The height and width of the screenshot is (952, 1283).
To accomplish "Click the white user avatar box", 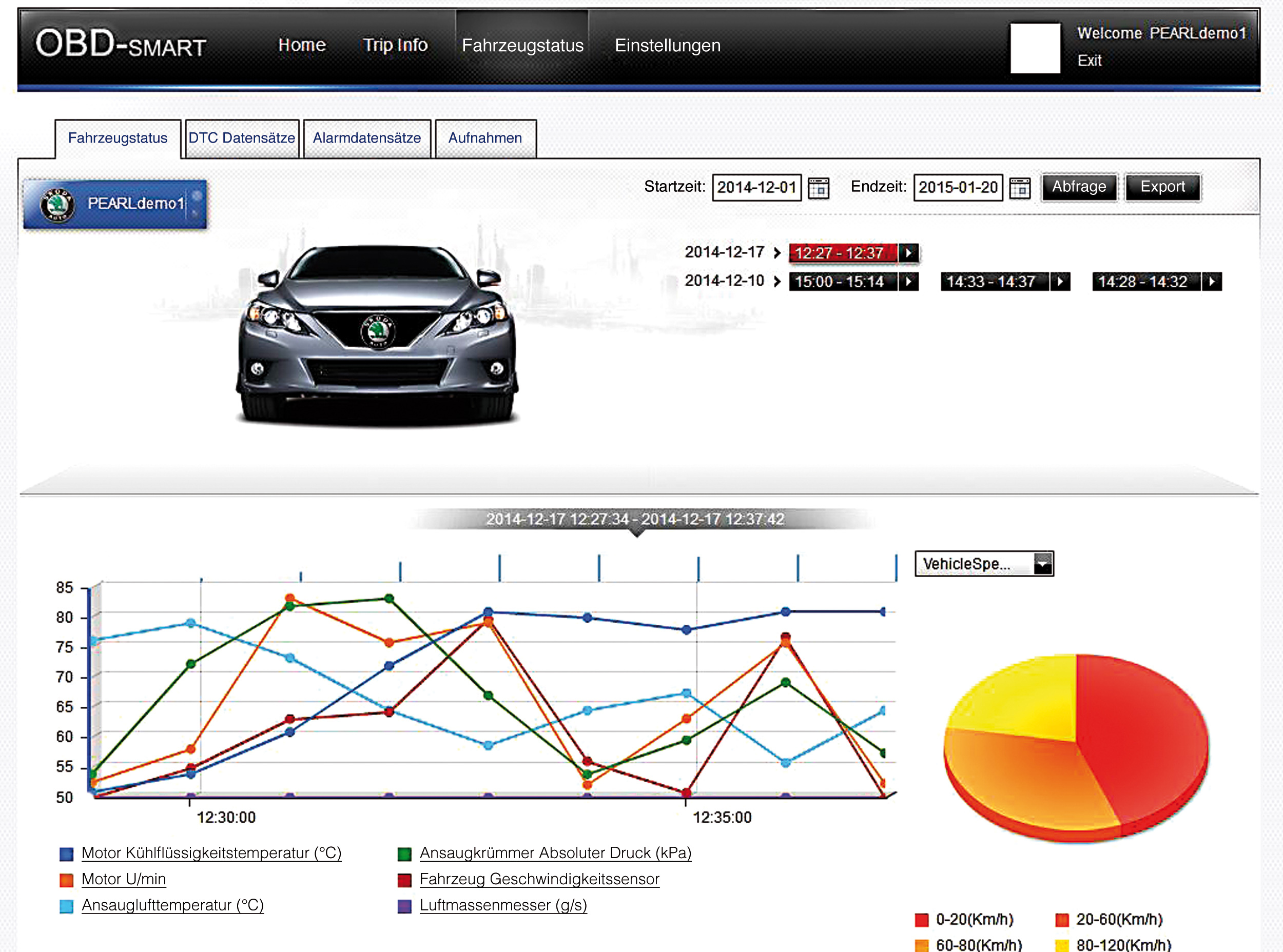I will coord(1035,48).
